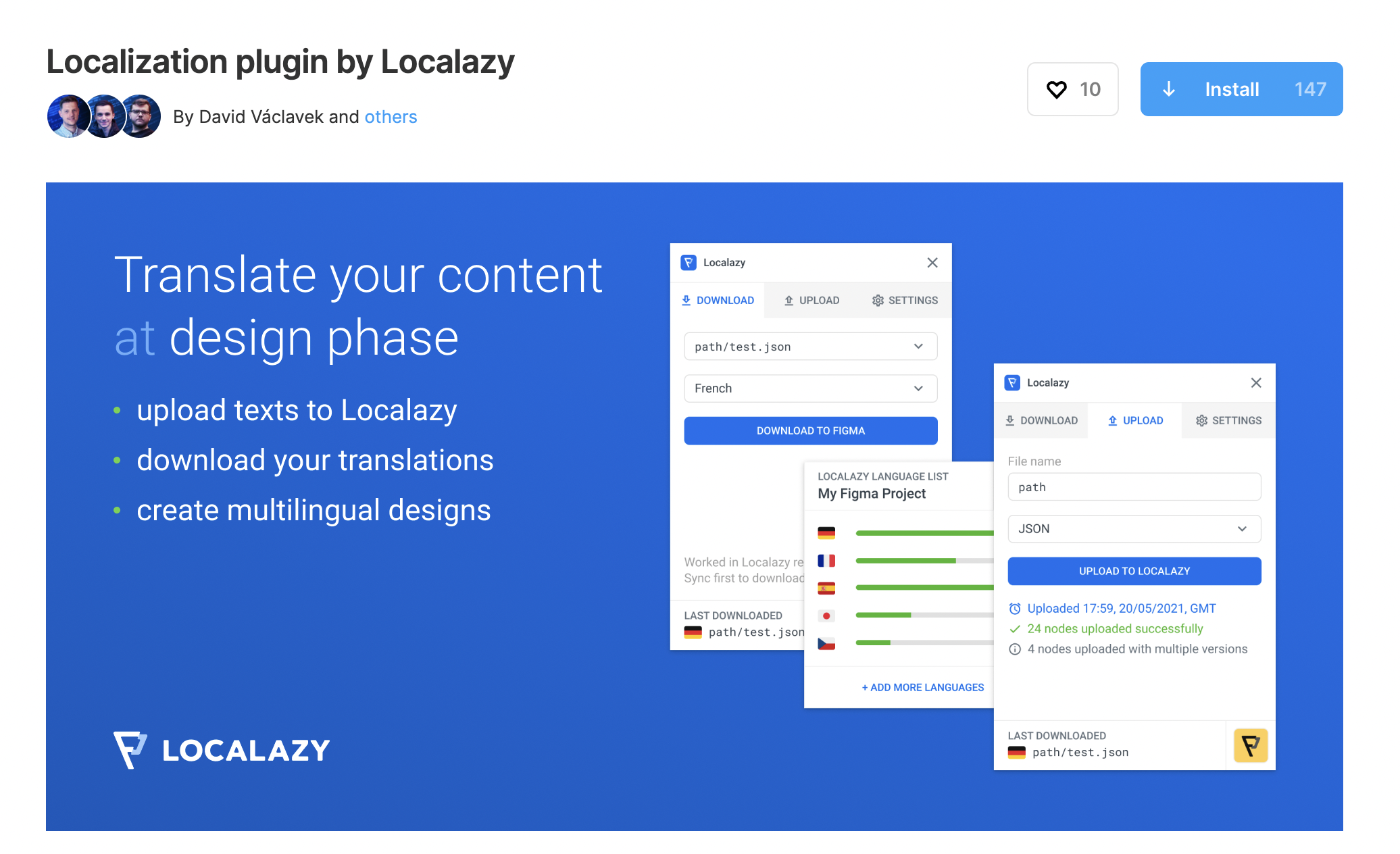Click Japanese flag in language list
This screenshot has width=1400, height=854.
[x=826, y=616]
